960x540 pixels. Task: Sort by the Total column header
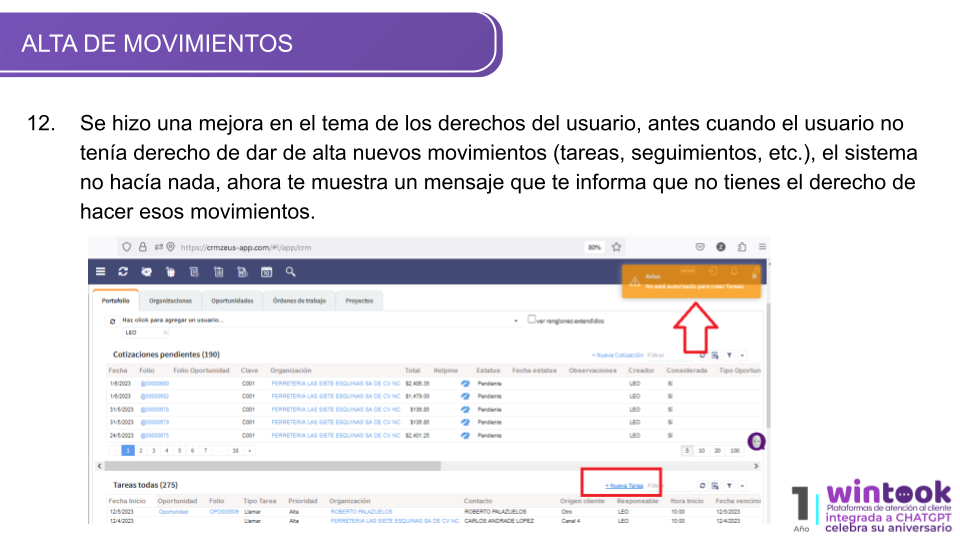coord(413,370)
